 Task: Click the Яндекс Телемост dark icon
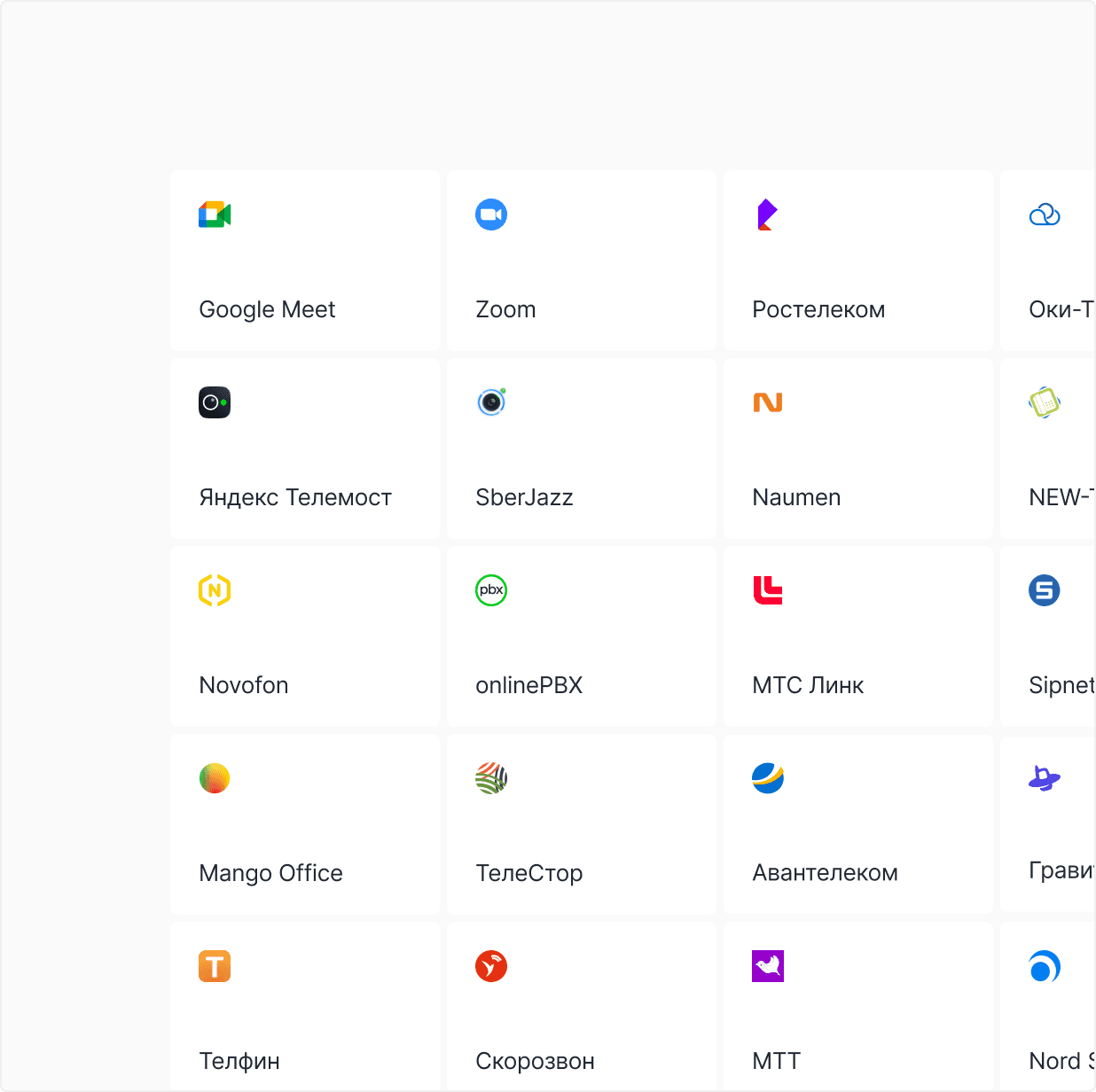(215, 402)
